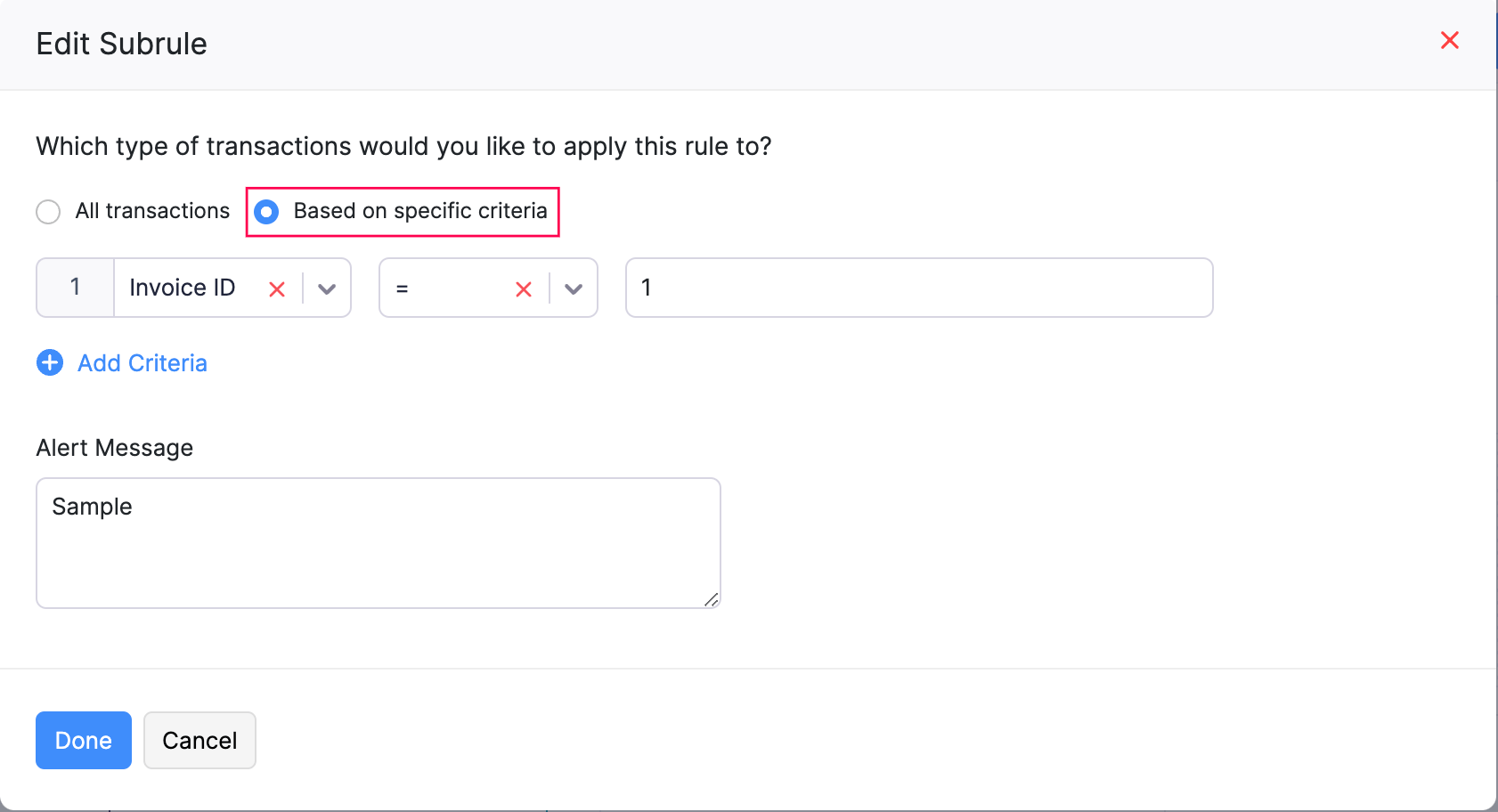Clear the Invoice ID field selection

click(x=277, y=288)
